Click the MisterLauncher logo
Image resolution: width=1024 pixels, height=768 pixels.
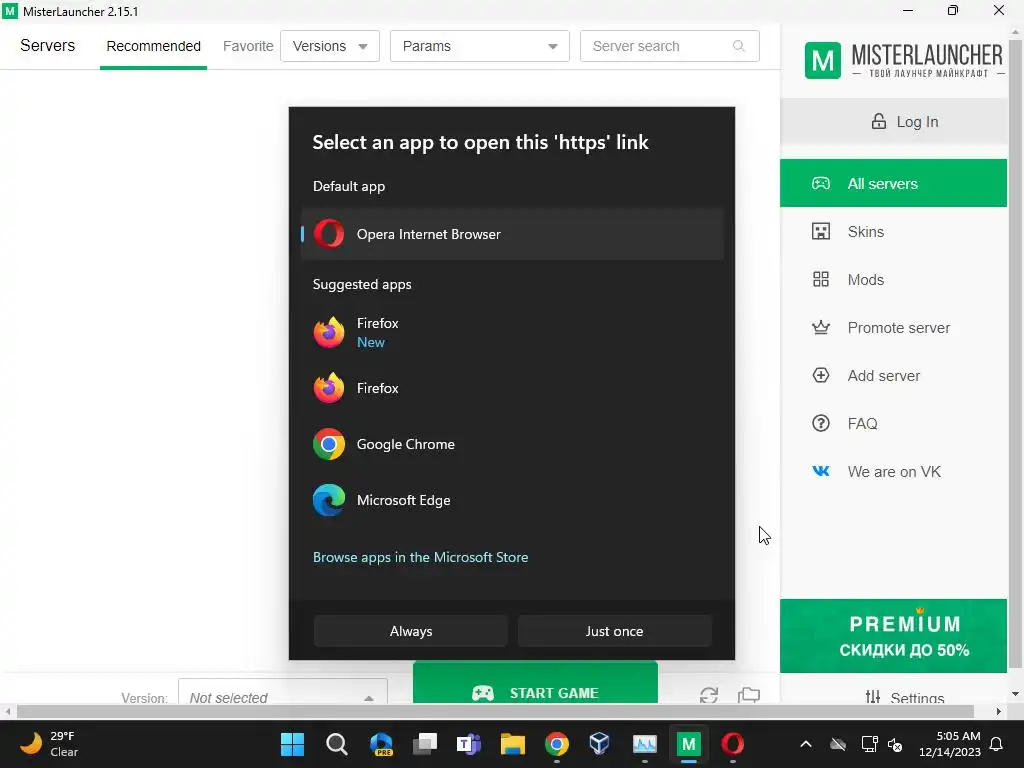click(x=904, y=60)
